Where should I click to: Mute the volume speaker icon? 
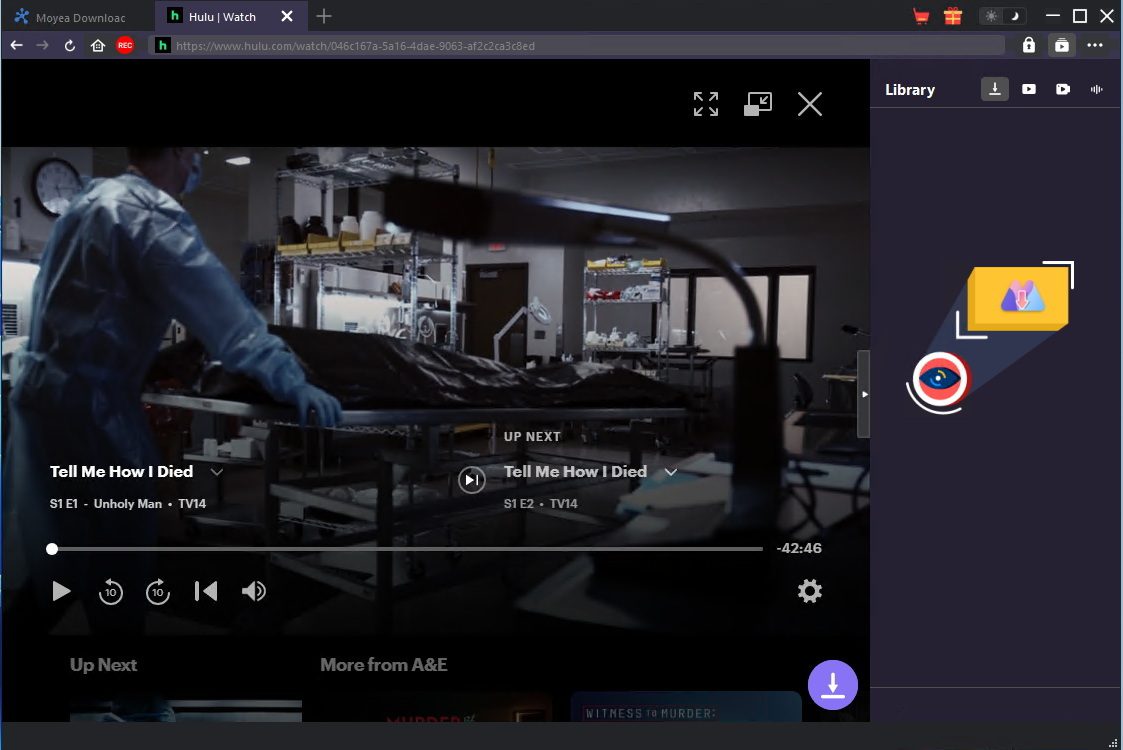pos(254,591)
